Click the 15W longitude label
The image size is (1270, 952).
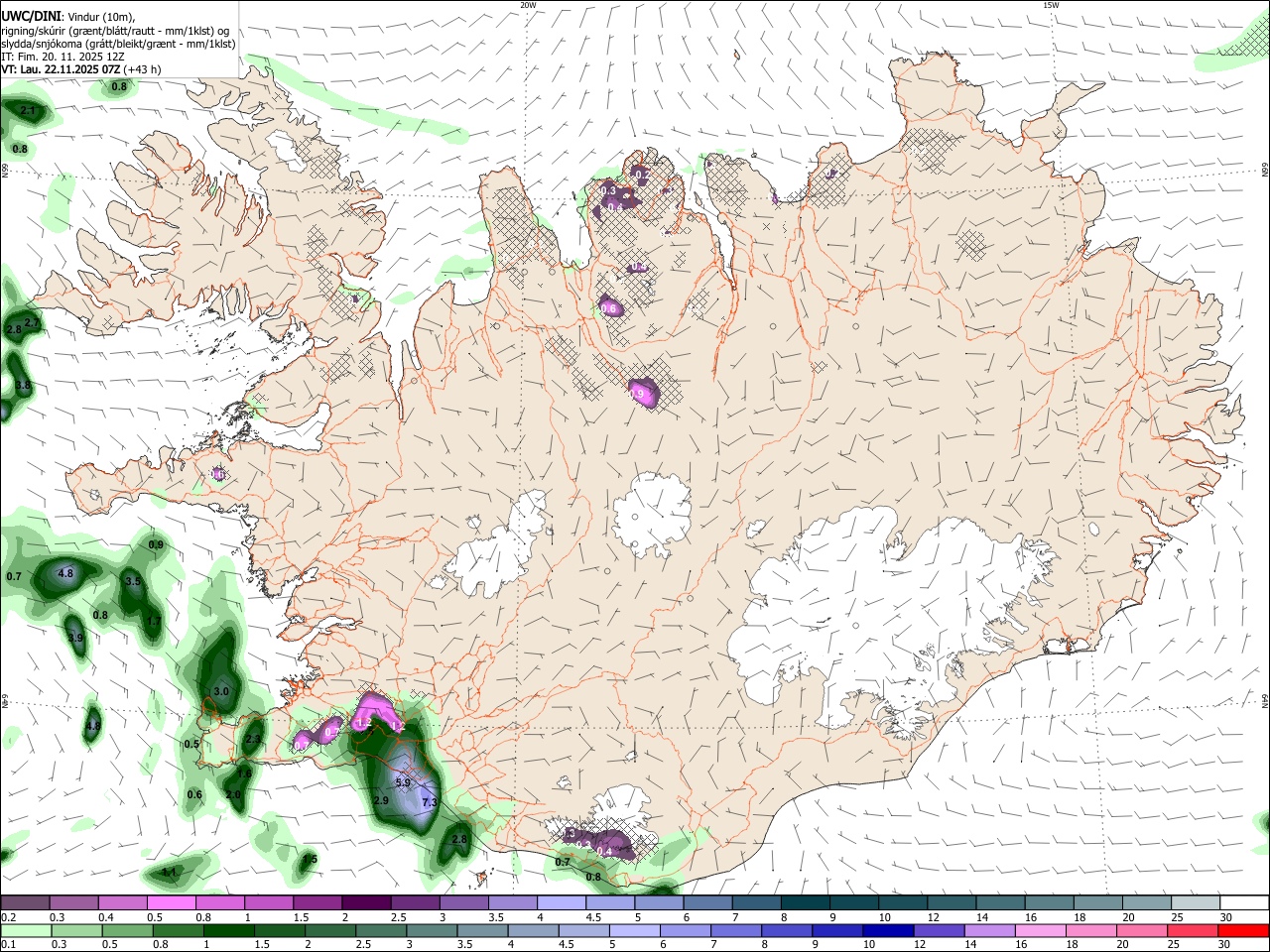[x=1051, y=5]
